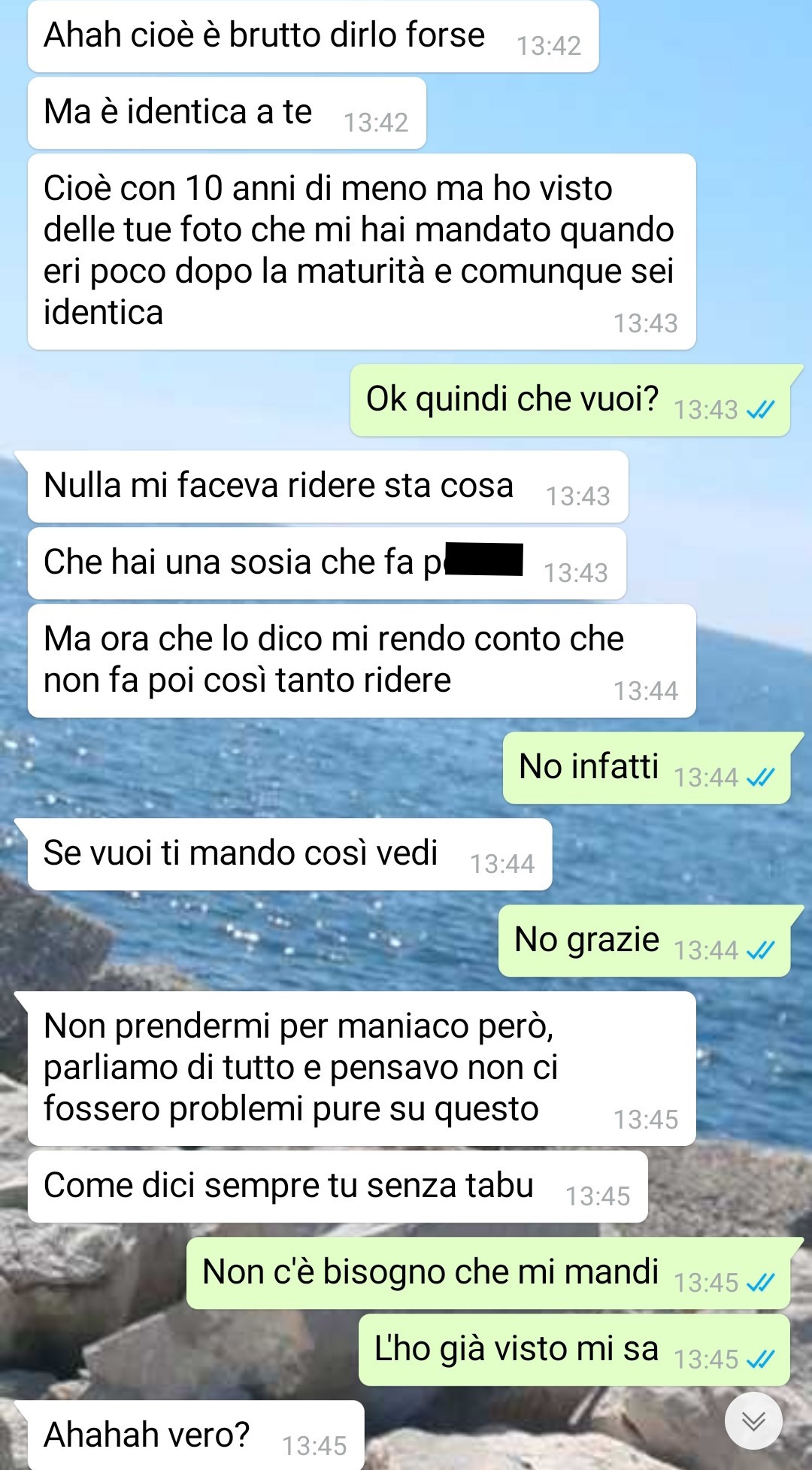The image size is (812, 1470).
Task: Tap blue double checkmarks on 'No infatti'
Action: 760,777
